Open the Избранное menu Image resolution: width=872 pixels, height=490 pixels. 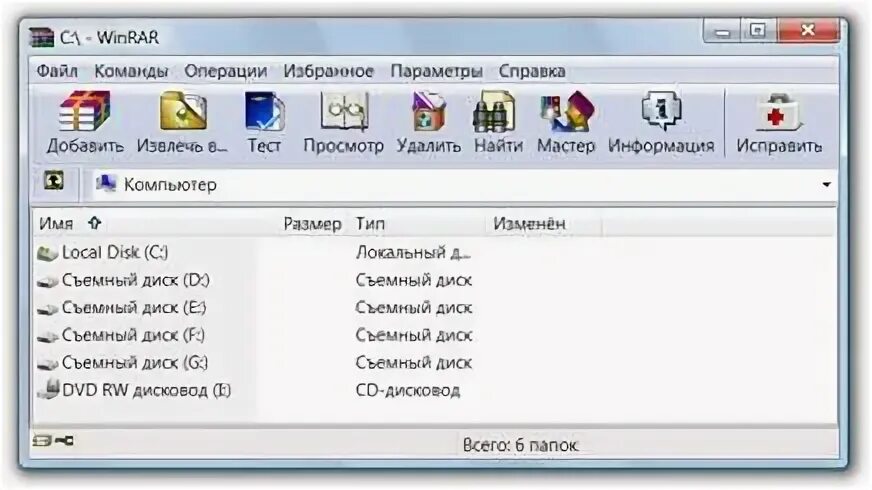tap(329, 71)
